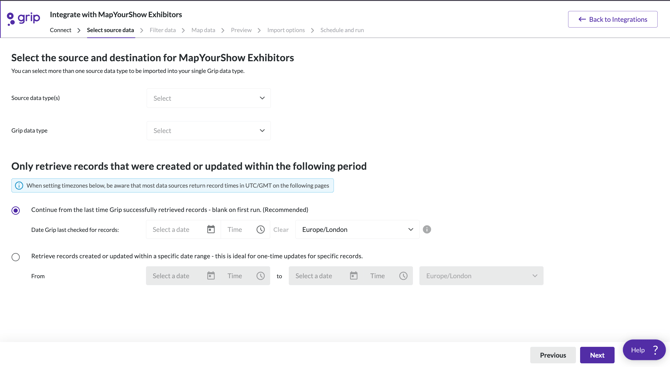Go to the Map data step
Screen dimensions: 670x367
pyautogui.click(x=203, y=30)
